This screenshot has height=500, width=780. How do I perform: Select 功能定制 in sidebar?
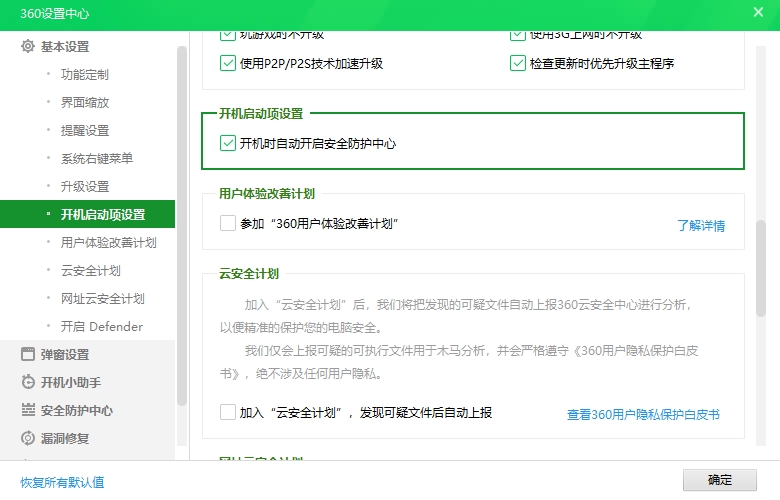click(85, 75)
